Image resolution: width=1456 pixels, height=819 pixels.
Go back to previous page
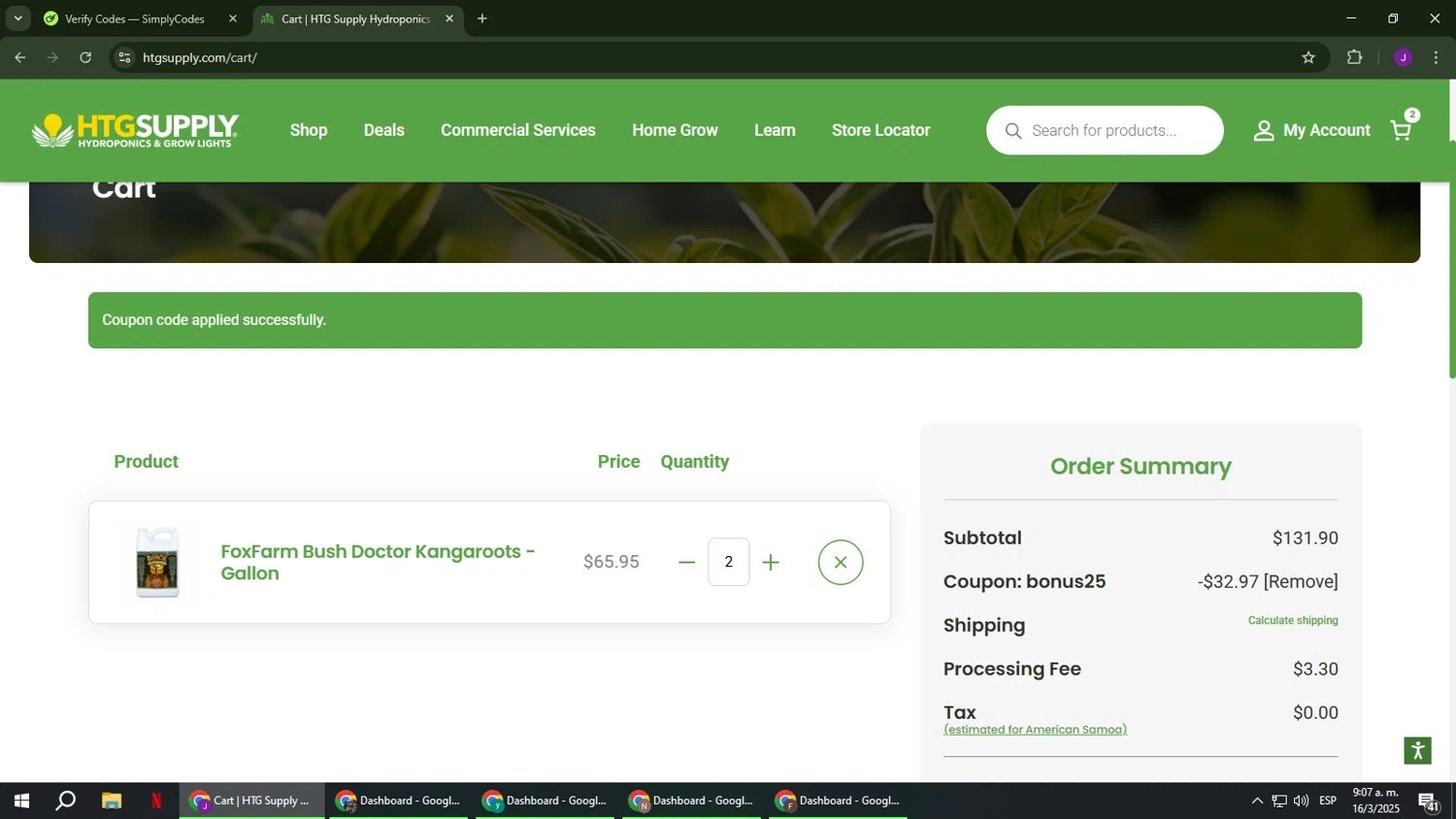[20, 58]
